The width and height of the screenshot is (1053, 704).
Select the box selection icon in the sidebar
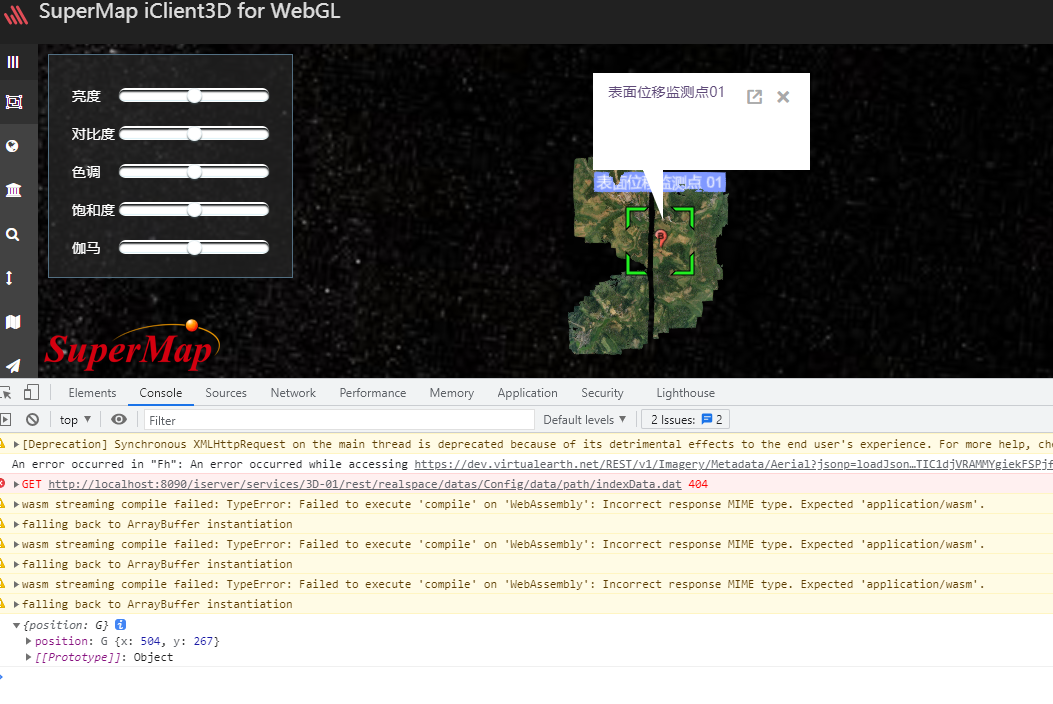pyautogui.click(x=13, y=102)
